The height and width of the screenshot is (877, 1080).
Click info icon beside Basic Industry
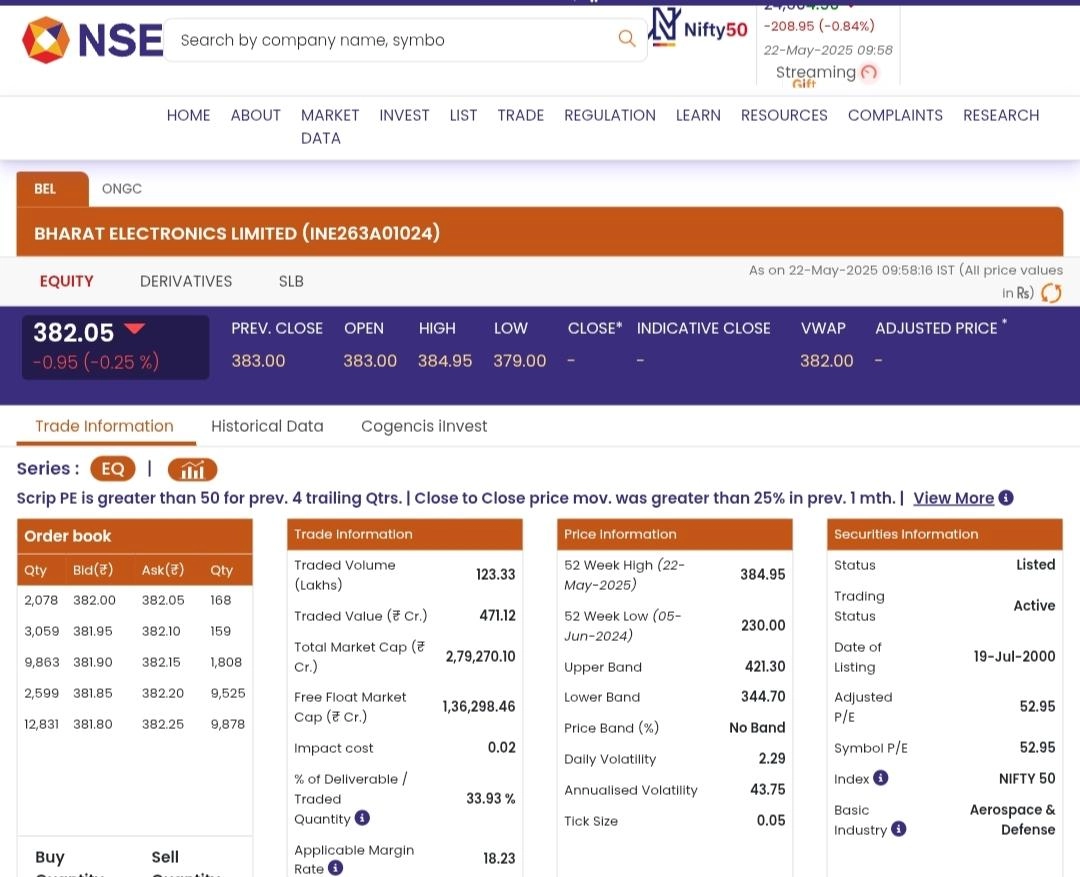[898, 829]
